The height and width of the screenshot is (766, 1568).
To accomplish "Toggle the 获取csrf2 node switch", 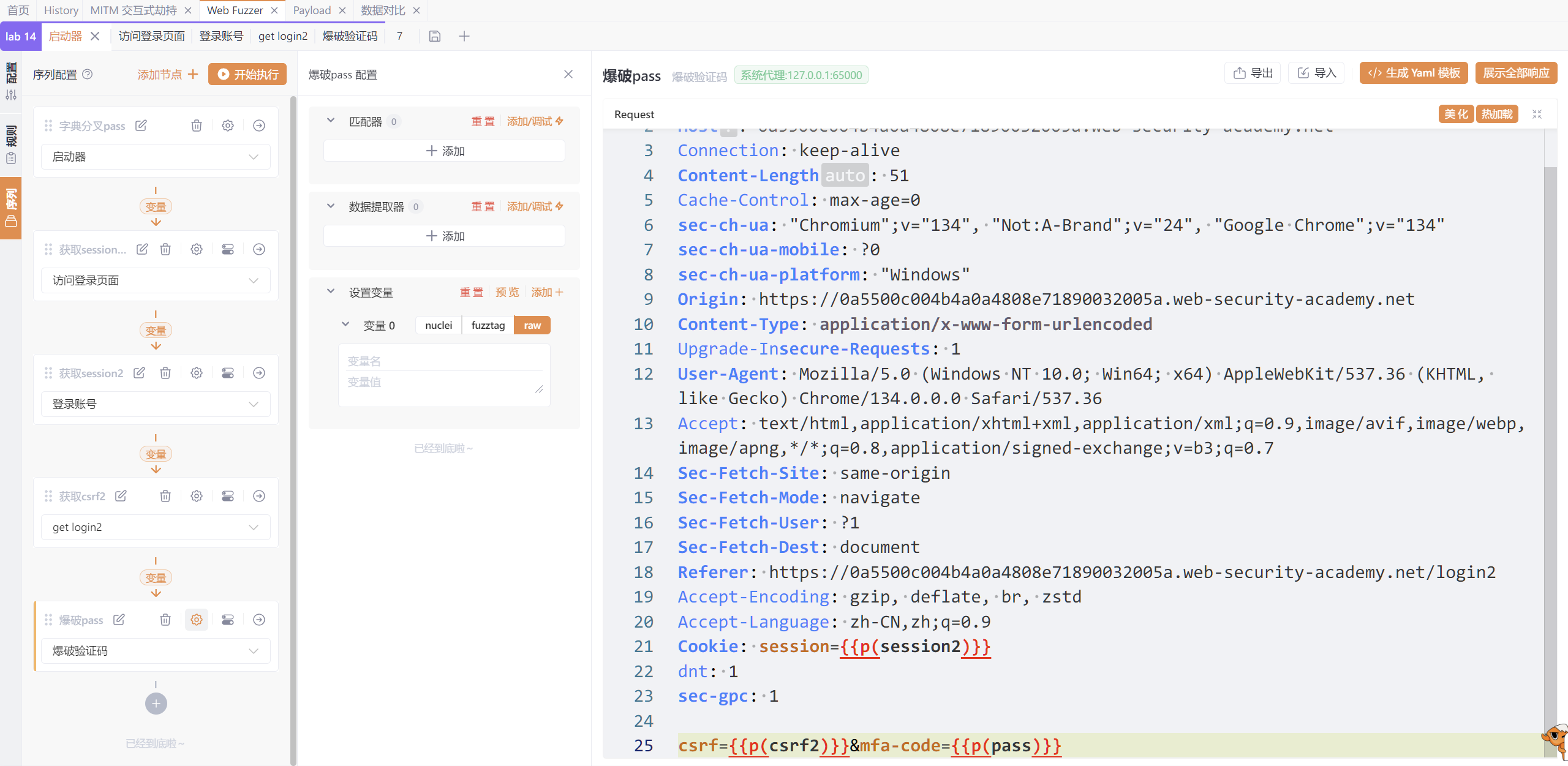I will pyautogui.click(x=227, y=496).
